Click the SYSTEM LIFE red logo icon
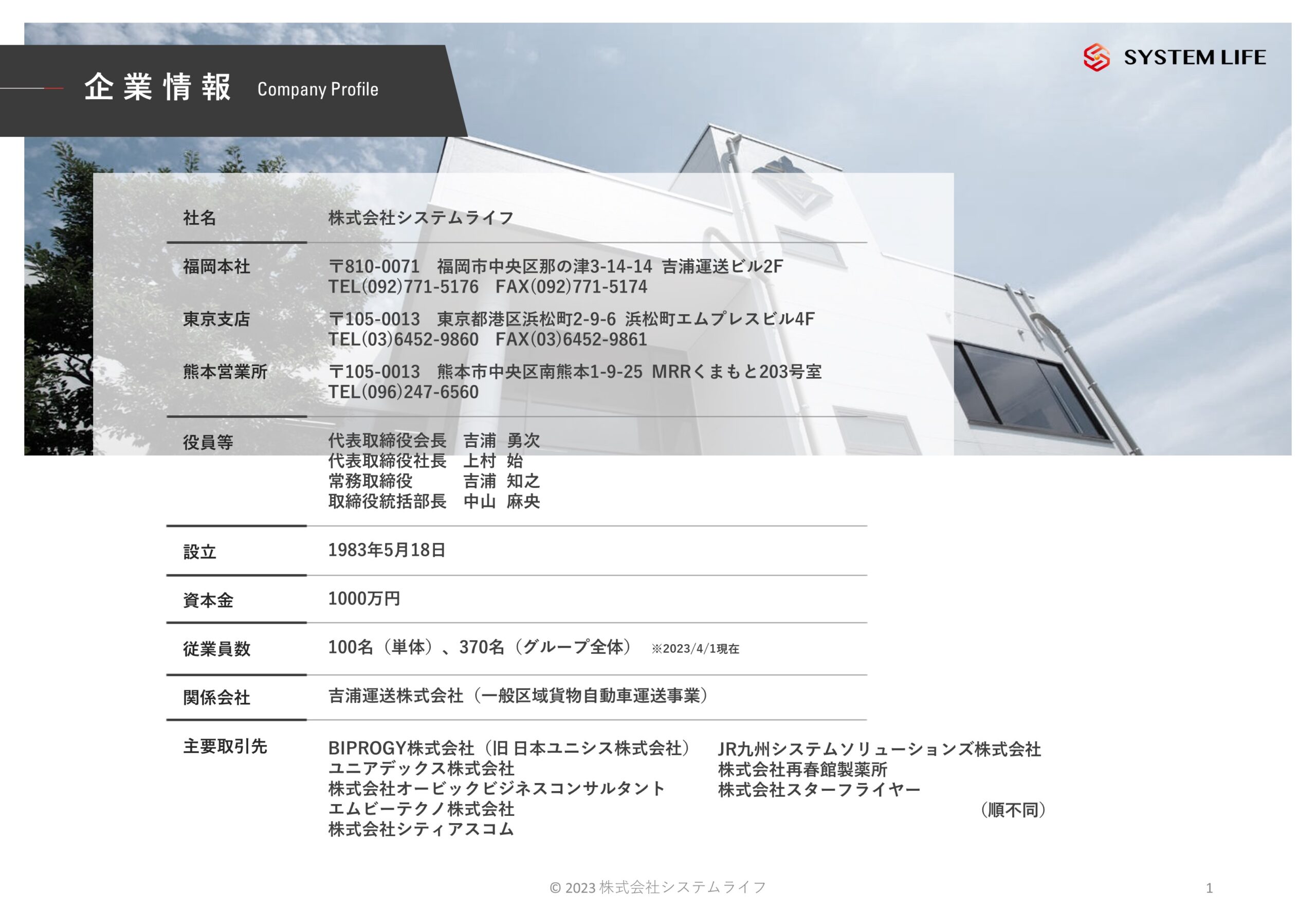The height and width of the screenshot is (911, 1316). (1096, 57)
